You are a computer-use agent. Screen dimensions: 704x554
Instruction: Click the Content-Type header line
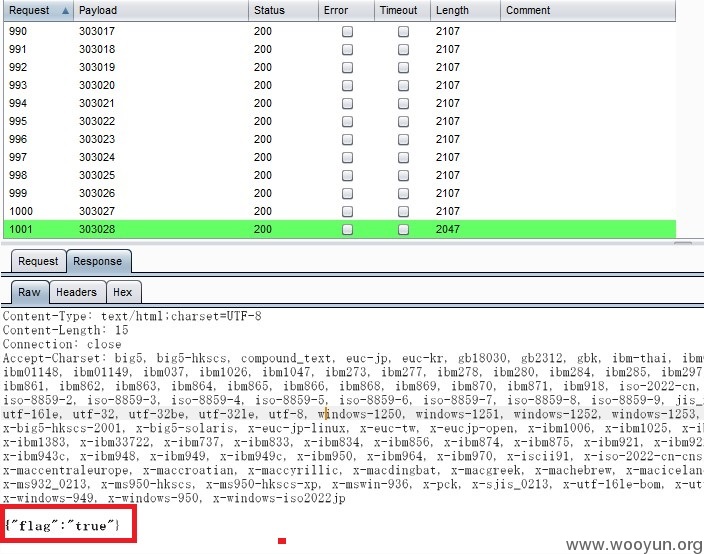132,317
